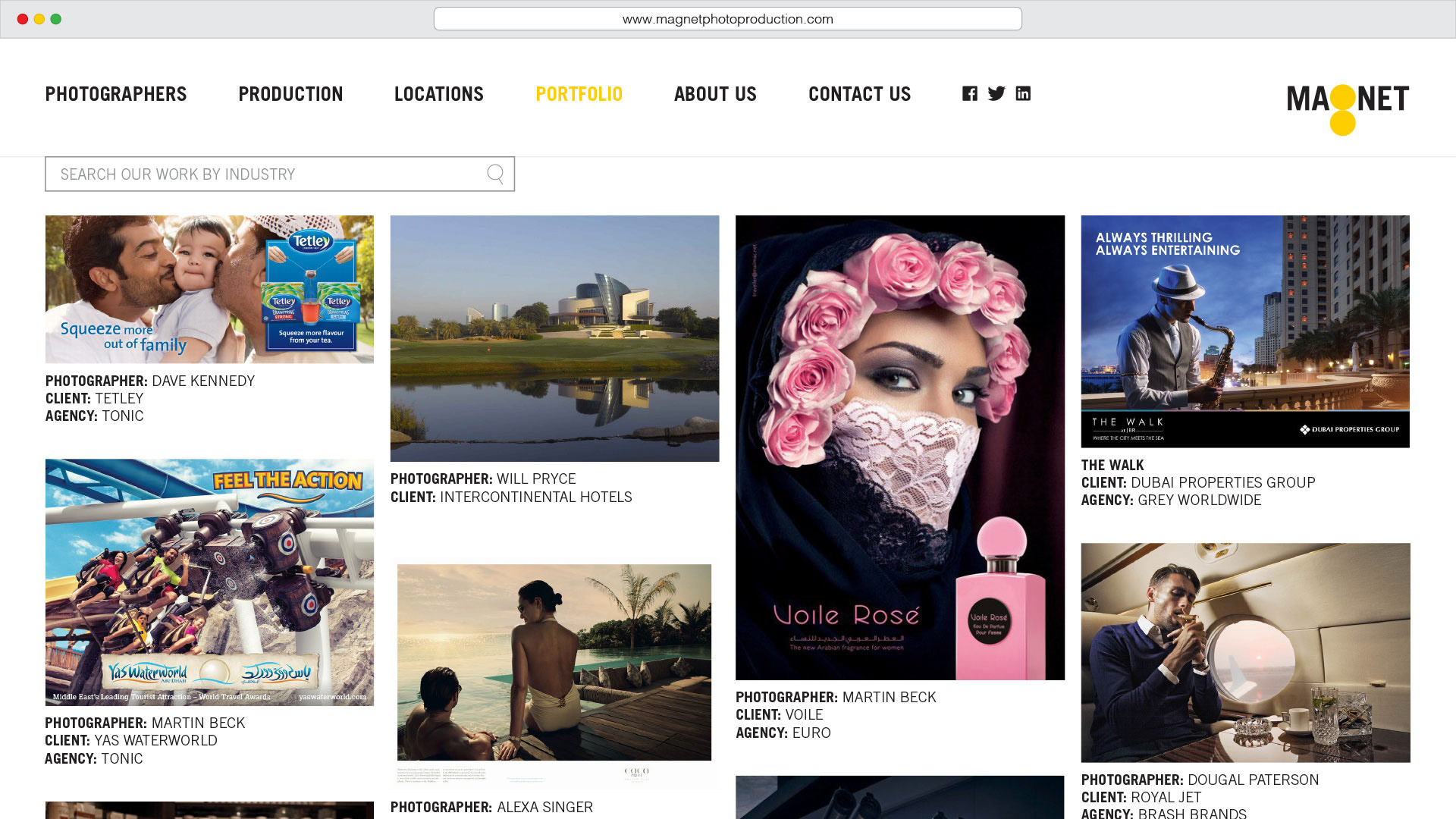
Task: Open the Facebook social icon
Action: [x=969, y=93]
